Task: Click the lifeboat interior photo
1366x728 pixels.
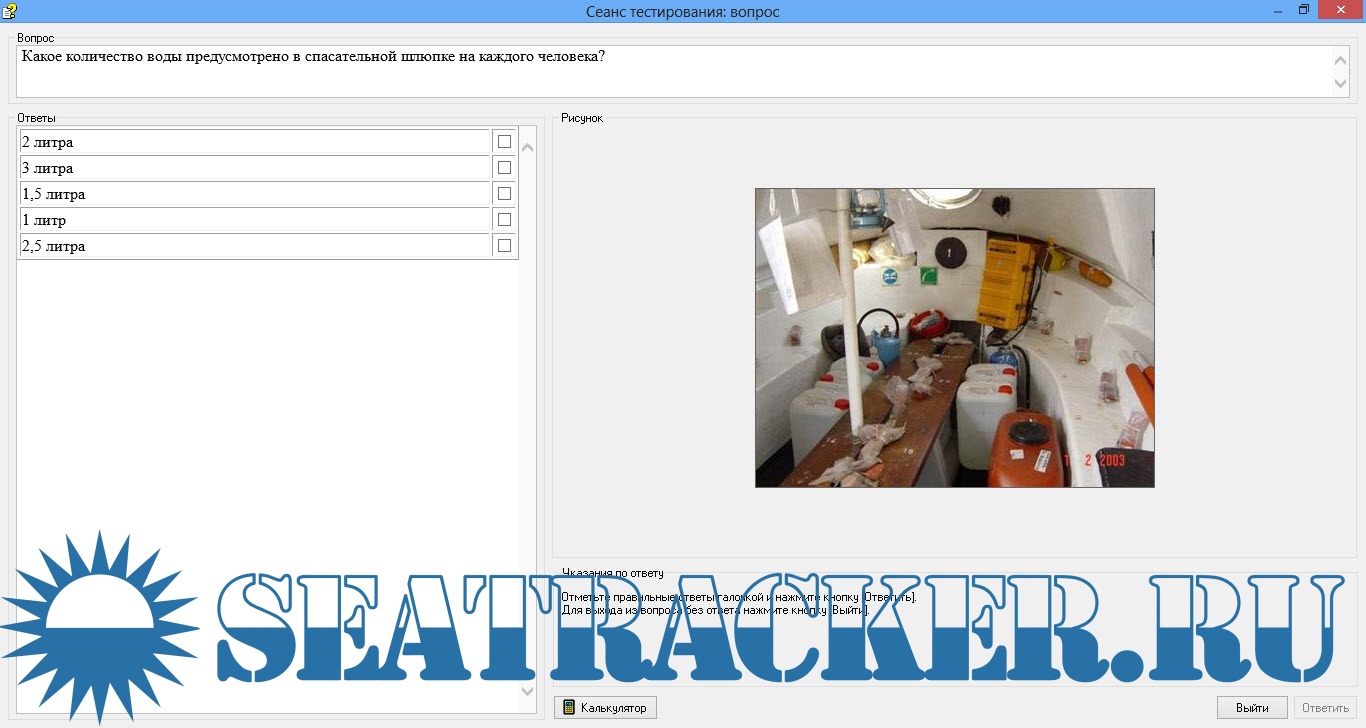Action: click(954, 338)
